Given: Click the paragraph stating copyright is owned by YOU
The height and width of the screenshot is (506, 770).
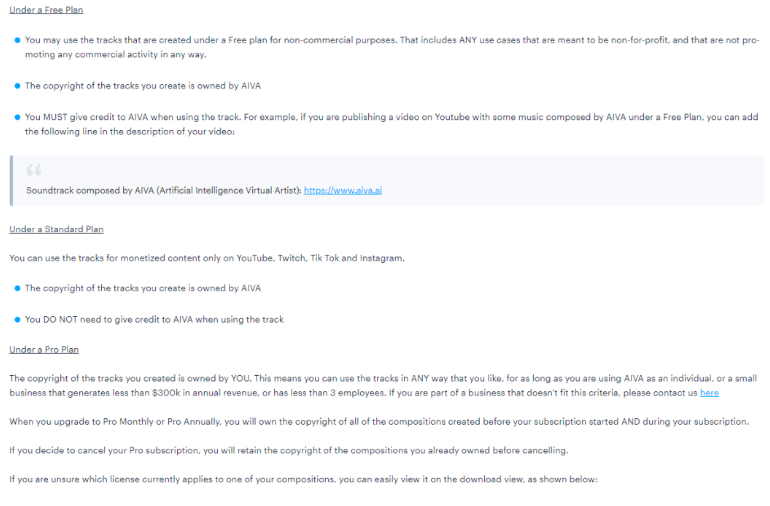Looking at the screenshot, I should (383, 386).
